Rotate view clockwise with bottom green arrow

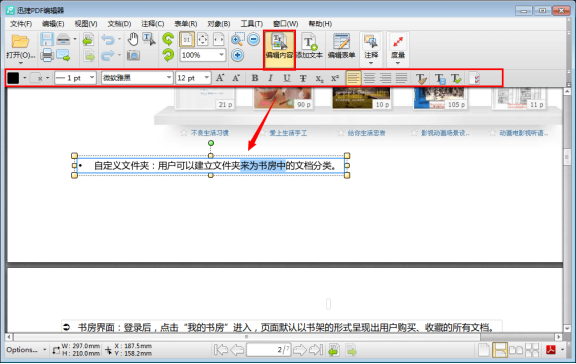[168, 55]
